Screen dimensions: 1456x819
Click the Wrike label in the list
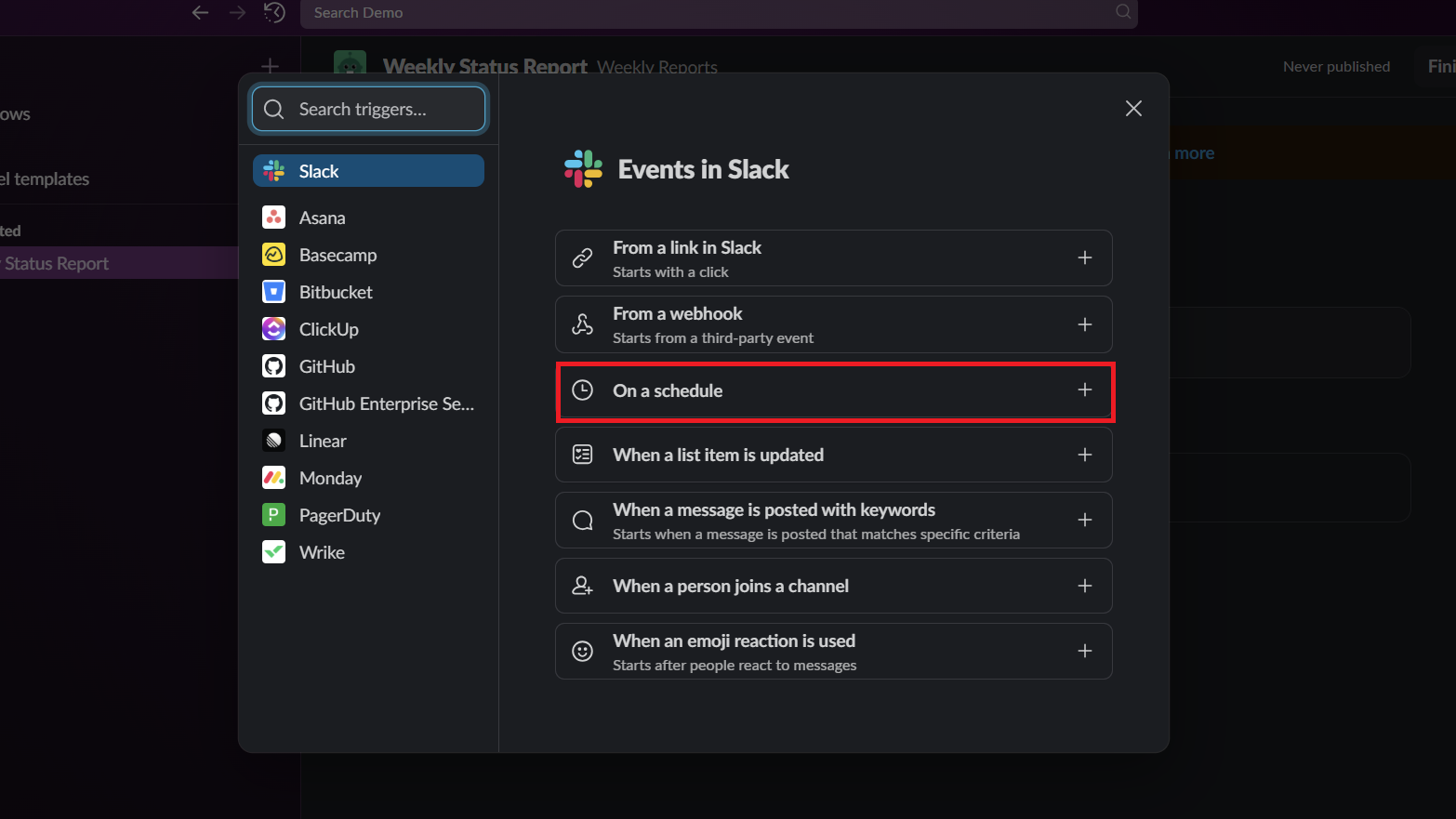(322, 552)
